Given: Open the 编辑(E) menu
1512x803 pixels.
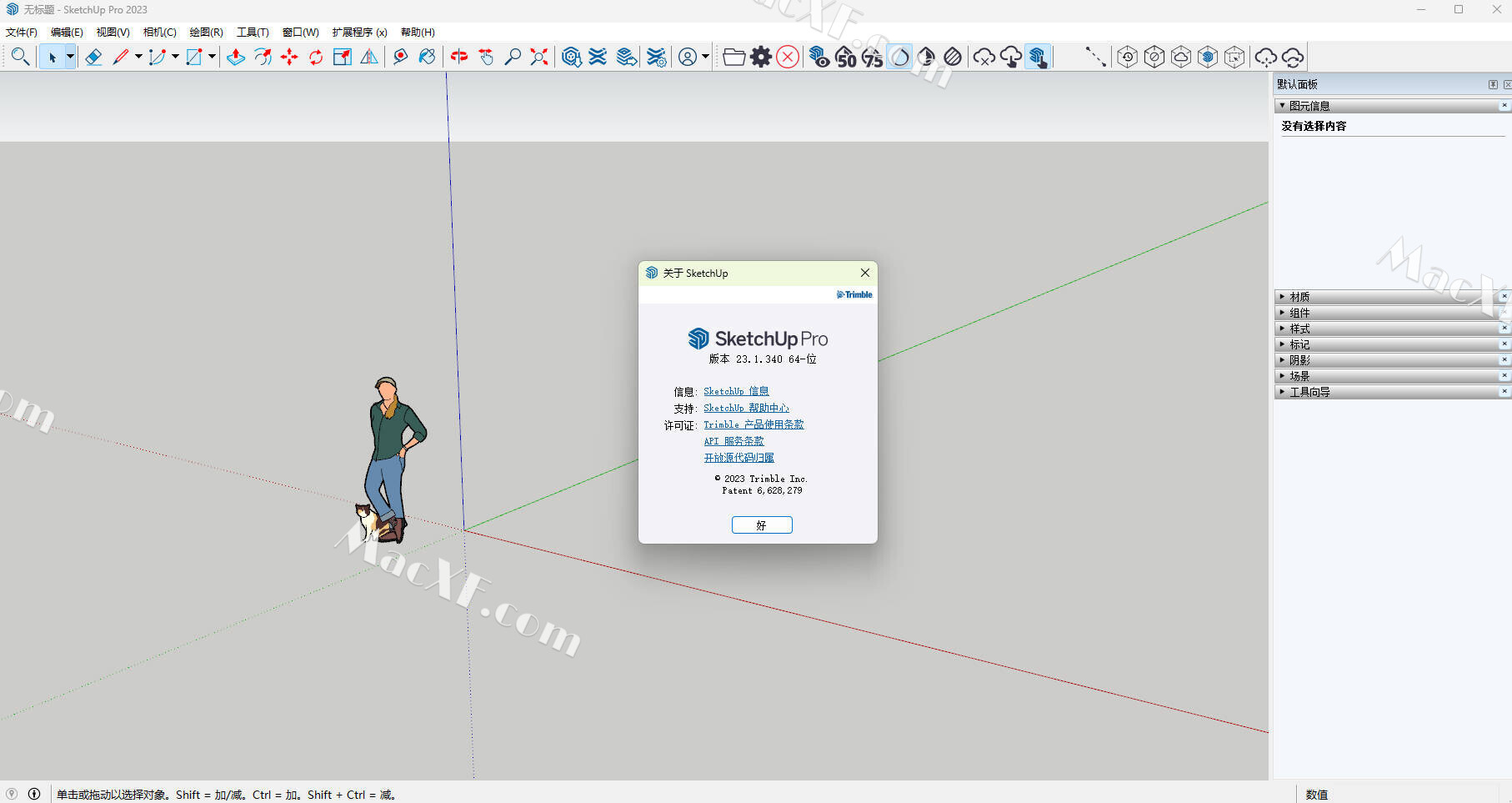Looking at the screenshot, I should pyautogui.click(x=67, y=33).
